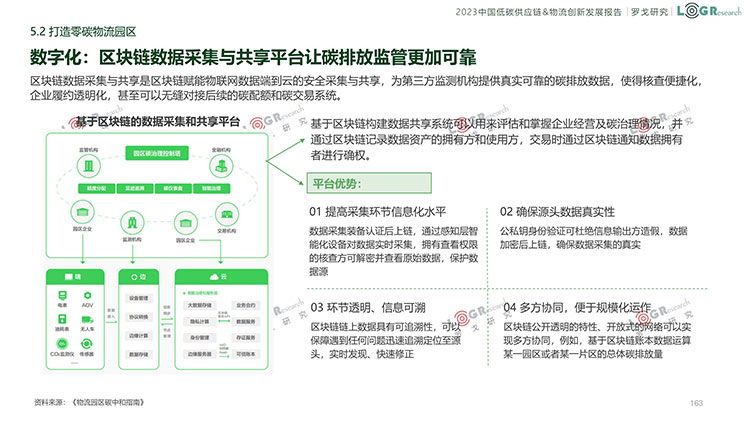The height and width of the screenshot is (422, 750).
Task: Click the 可信账本 box
Action: pyautogui.click(x=246, y=354)
